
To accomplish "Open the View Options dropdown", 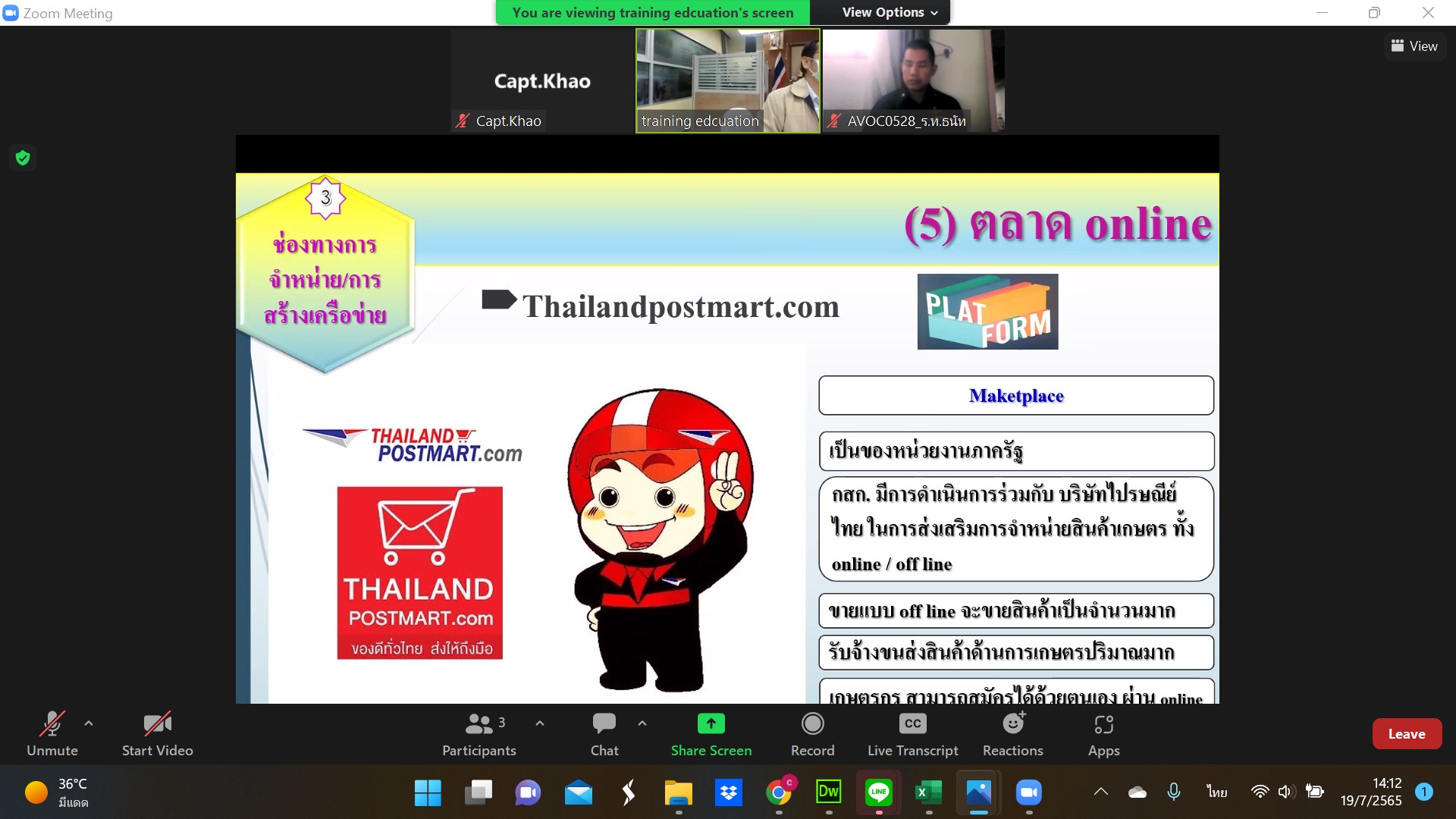I will tap(890, 12).
